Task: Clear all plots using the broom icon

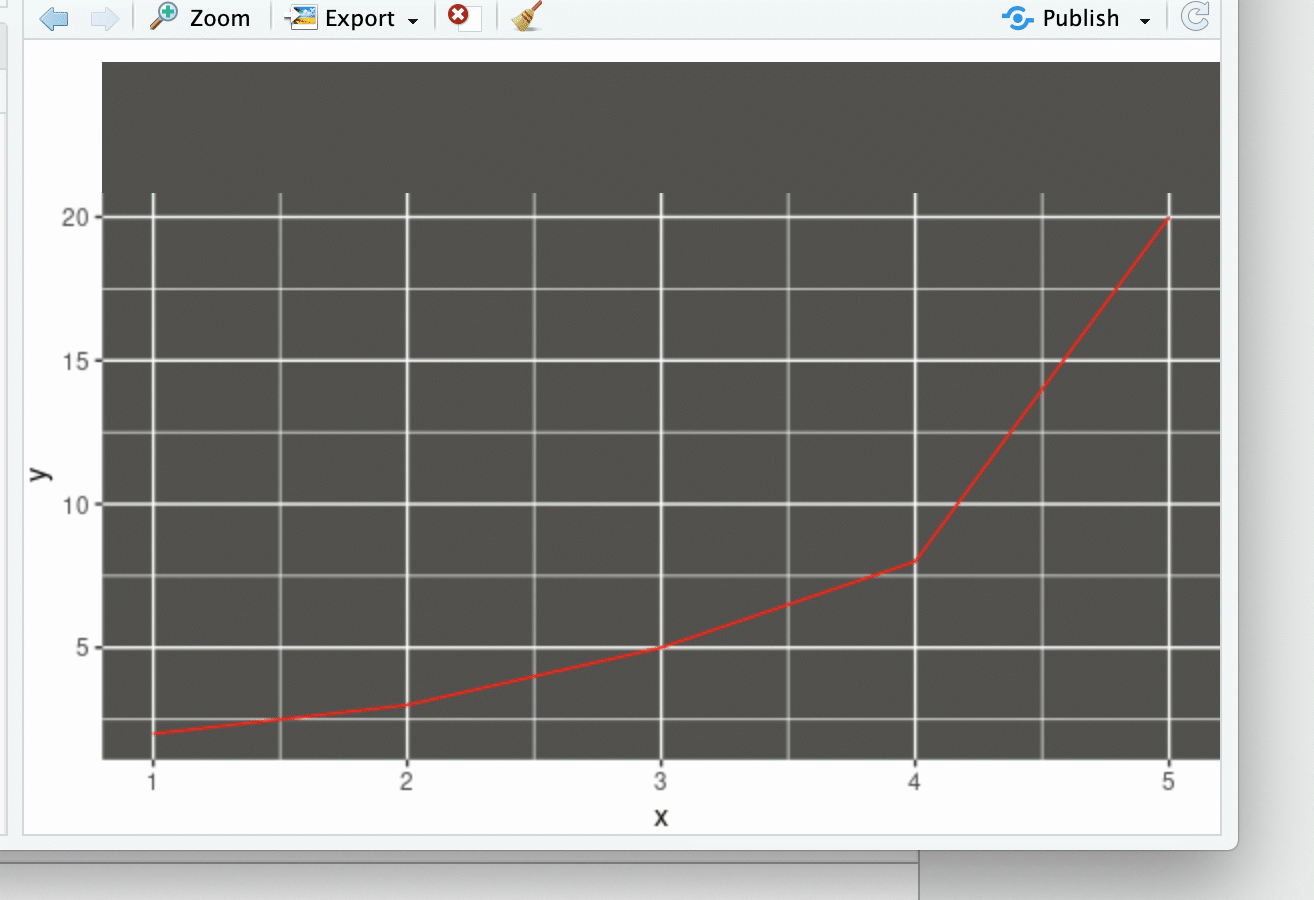Action: (x=524, y=17)
